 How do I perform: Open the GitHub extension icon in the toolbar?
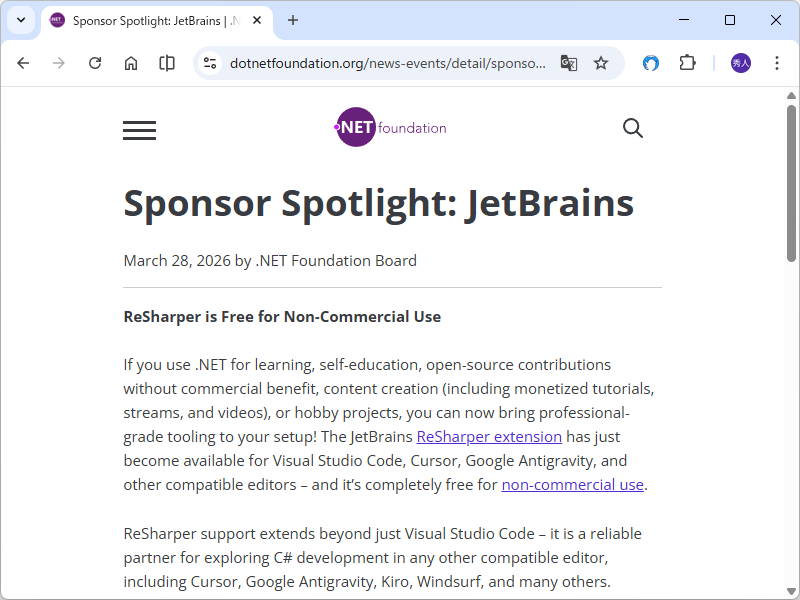point(650,62)
